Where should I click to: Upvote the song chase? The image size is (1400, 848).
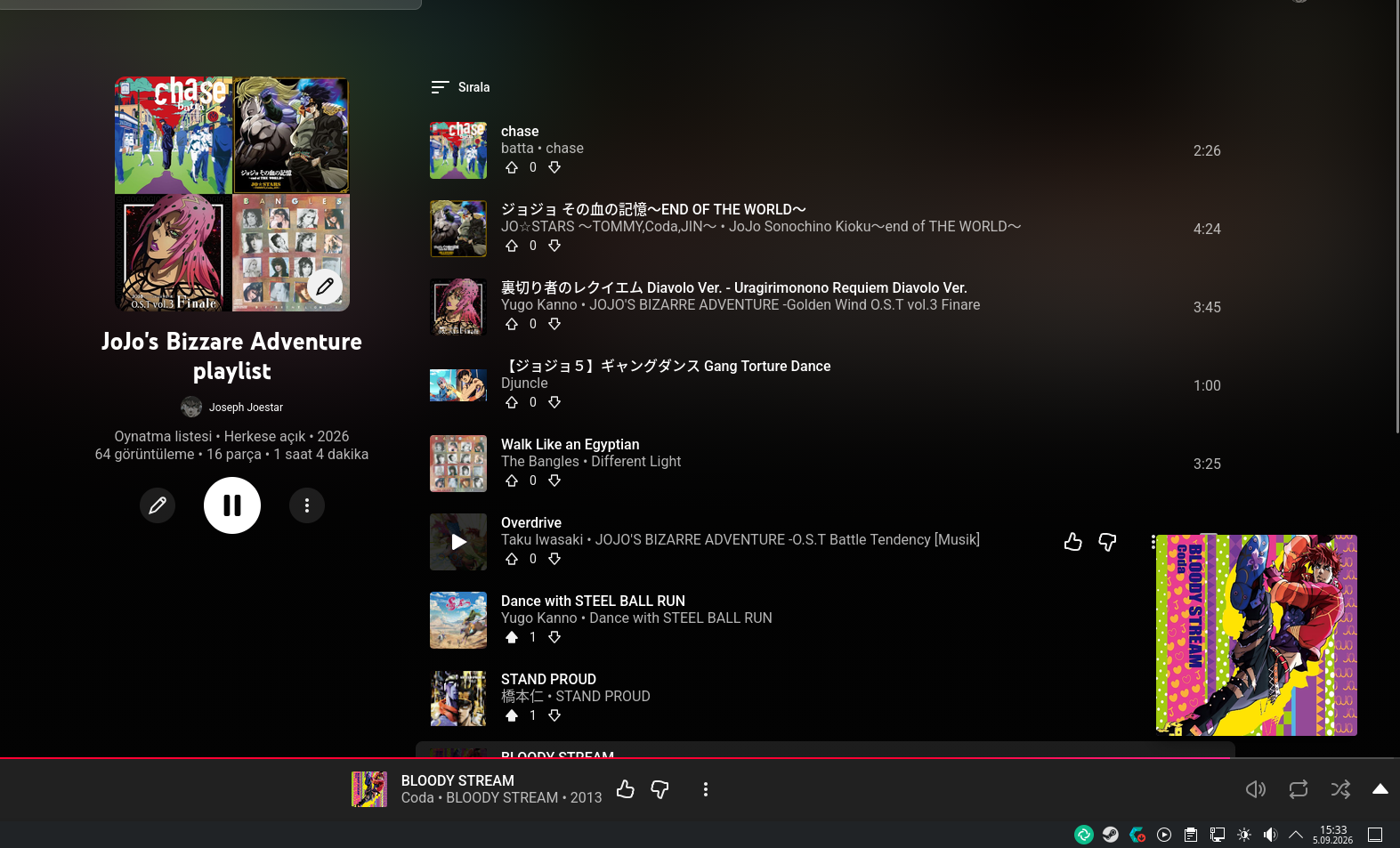pos(512,167)
